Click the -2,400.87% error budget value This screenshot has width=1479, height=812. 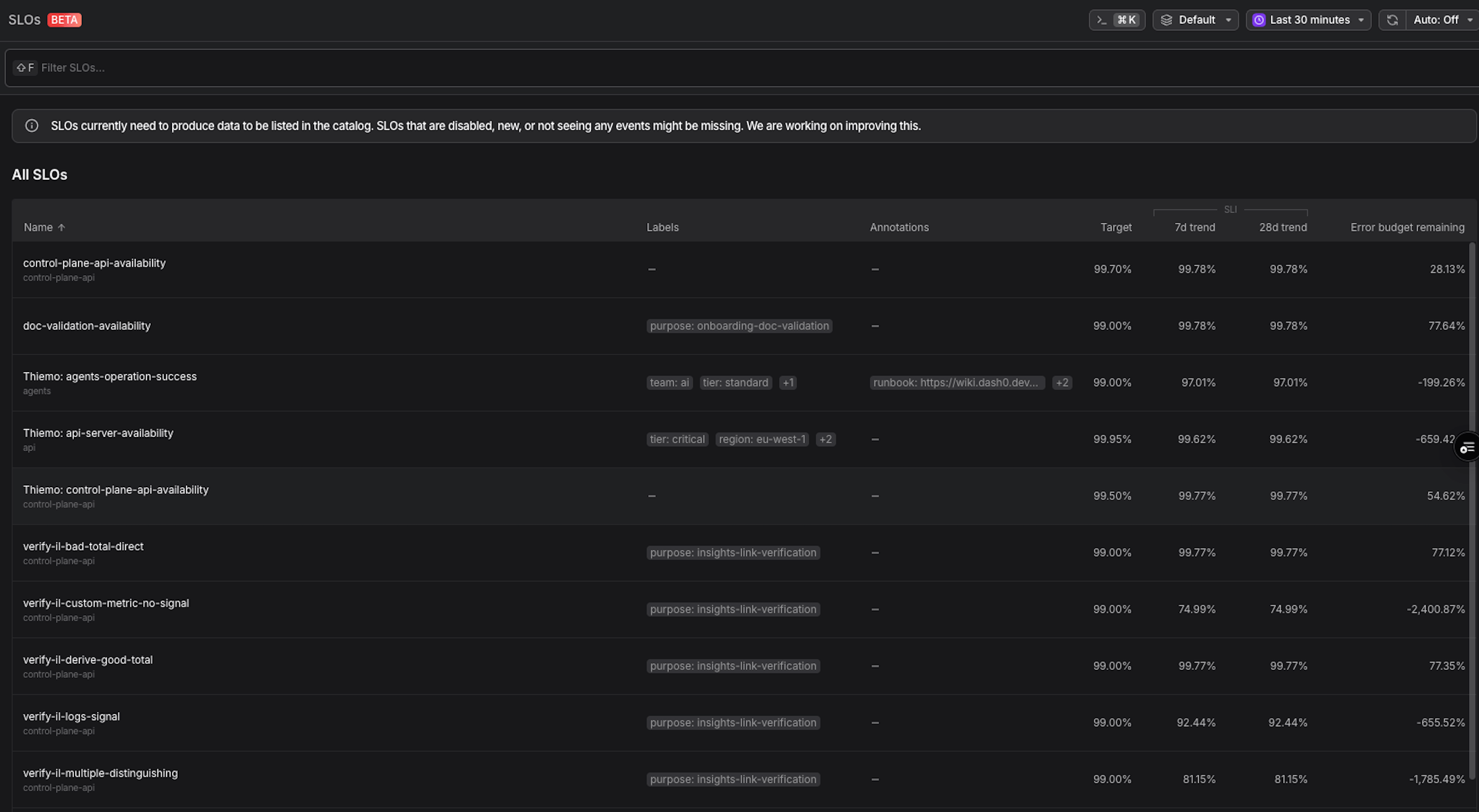pyautogui.click(x=1436, y=610)
